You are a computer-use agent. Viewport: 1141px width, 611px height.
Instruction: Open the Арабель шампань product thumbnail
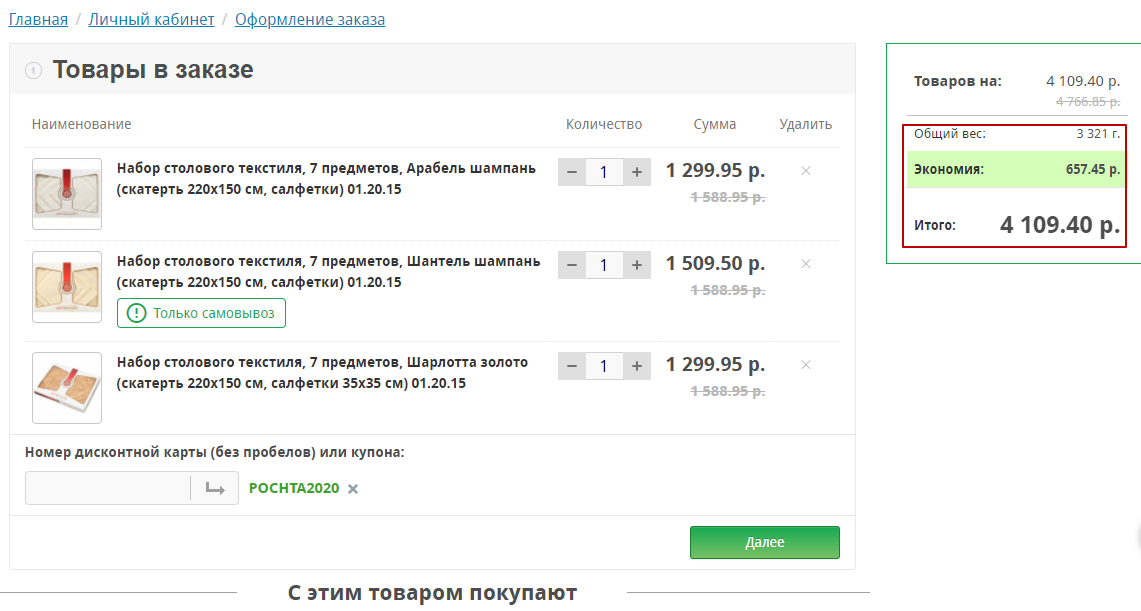point(67,194)
